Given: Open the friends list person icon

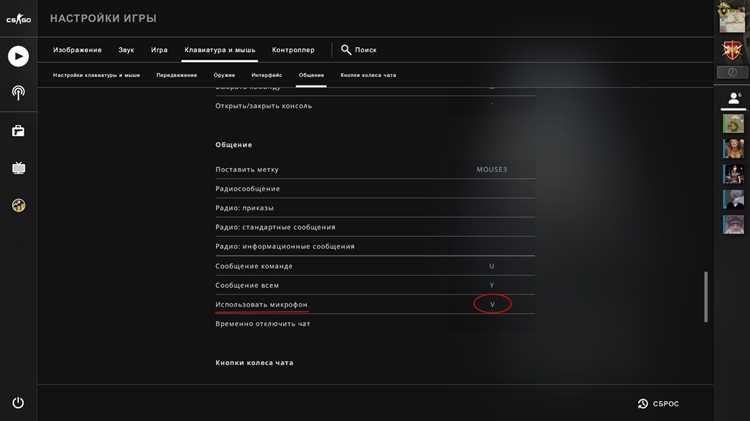Looking at the screenshot, I should [x=733, y=98].
